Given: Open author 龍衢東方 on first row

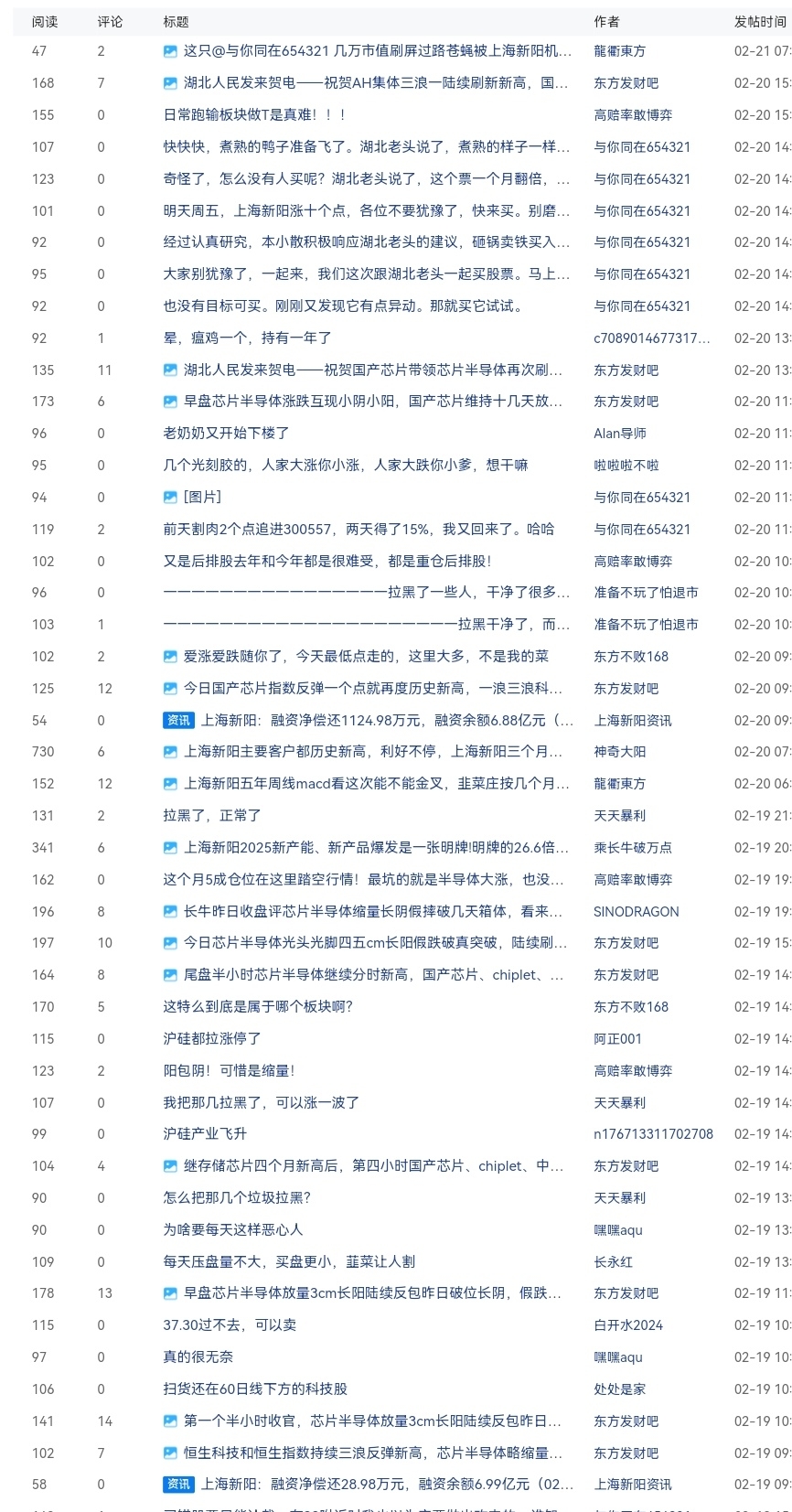Looking at the screenshot, I should [620, 51].
